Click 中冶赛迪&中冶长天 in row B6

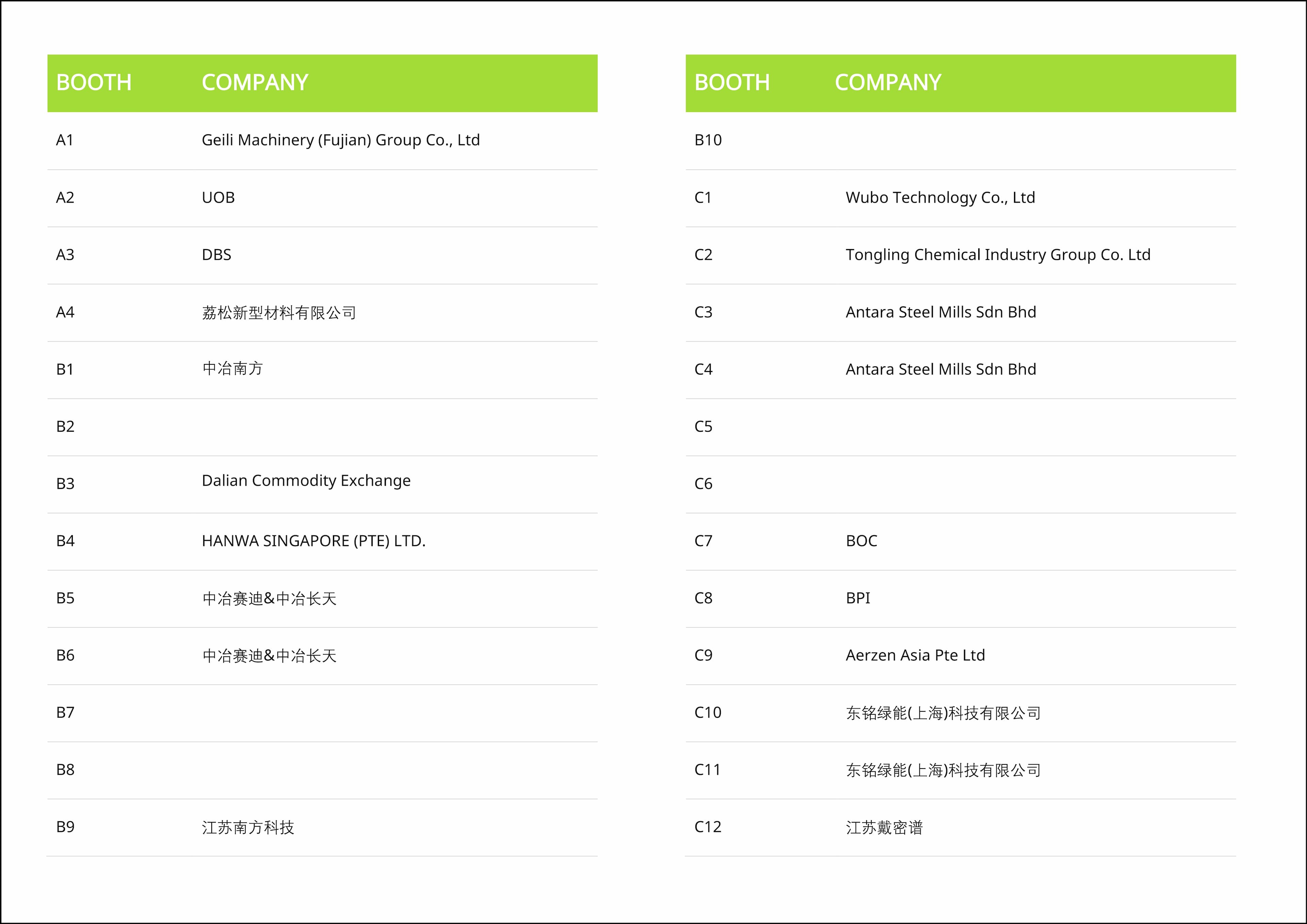pos(269,656)
